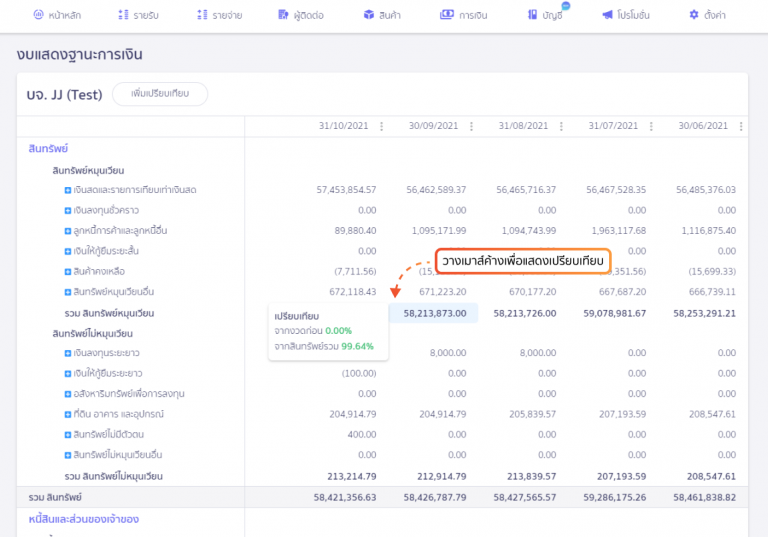Expand เงินสดและรายการเทียบเท่าเงินสด row
Screen dimensions: 768x537
point(68,190)
